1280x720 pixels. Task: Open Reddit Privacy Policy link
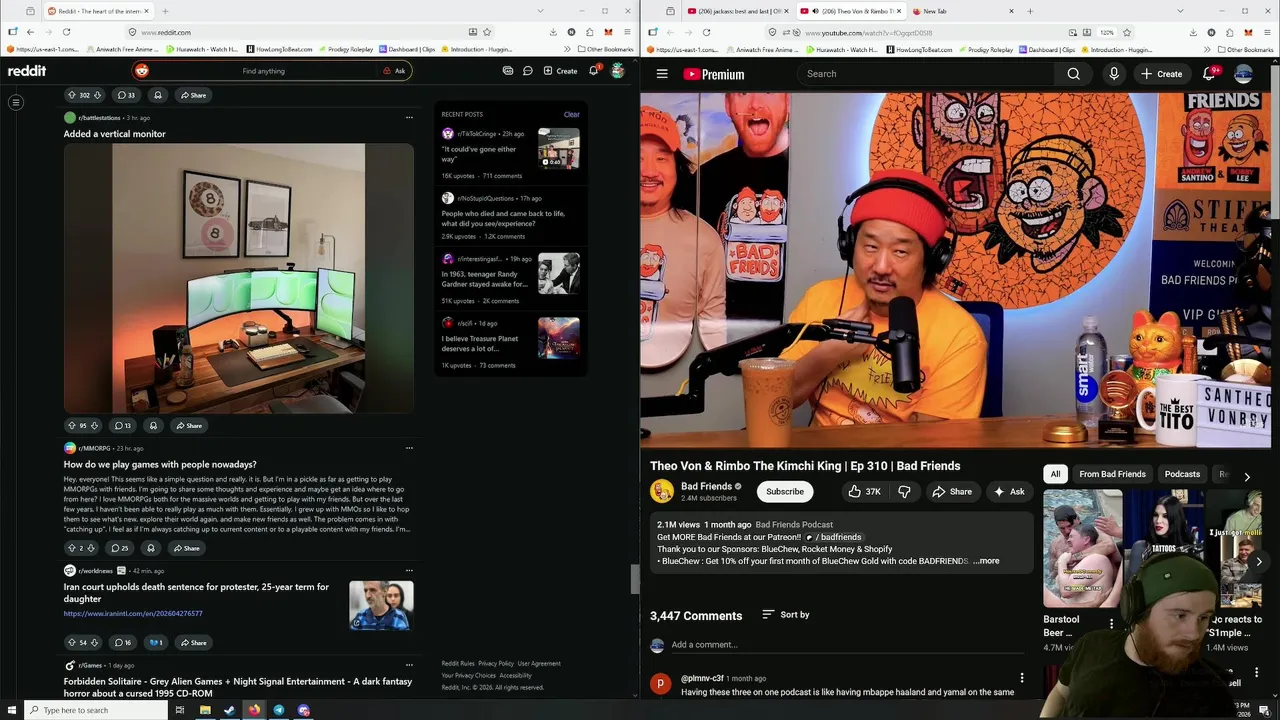[x=496, y=663]
